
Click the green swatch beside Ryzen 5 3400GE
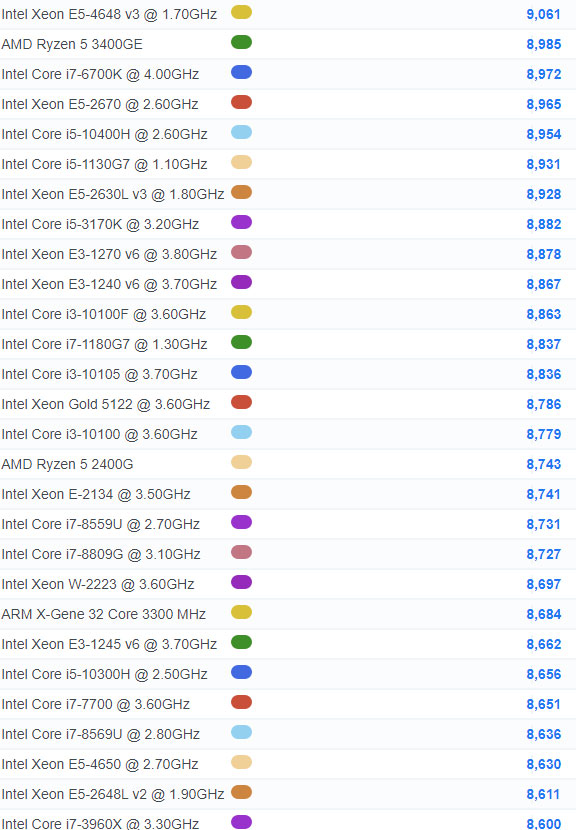(241, 42)
